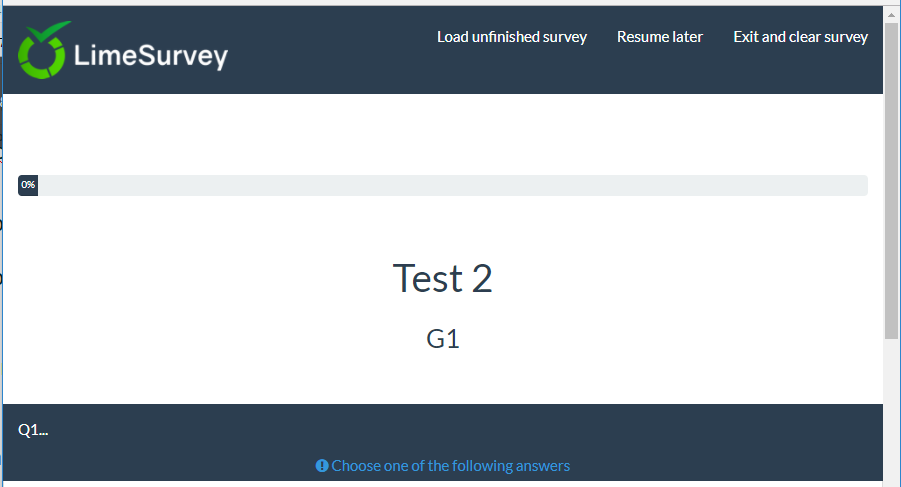
Task: Click the scrollbar track below the thumb
Action: (892, 410)
